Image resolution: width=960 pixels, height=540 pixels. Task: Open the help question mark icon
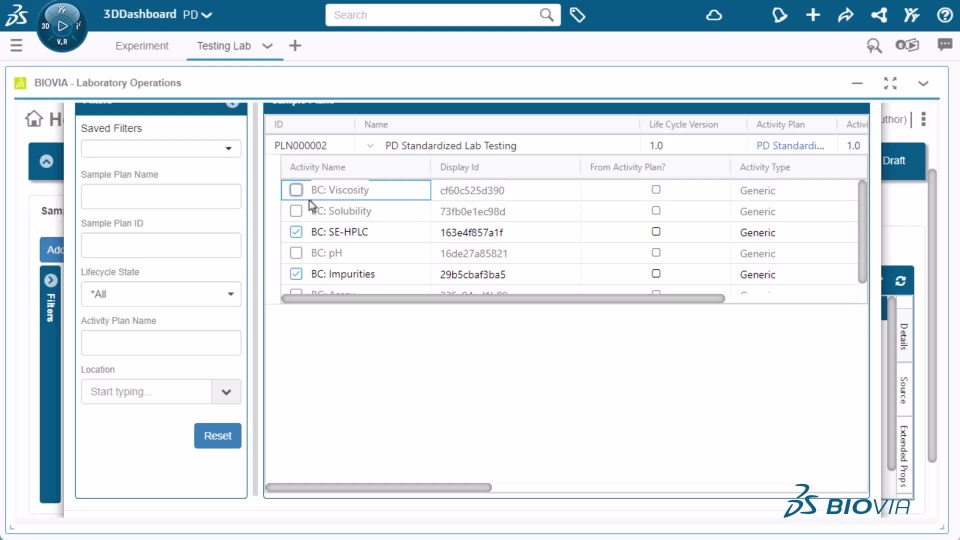point(945,15)
